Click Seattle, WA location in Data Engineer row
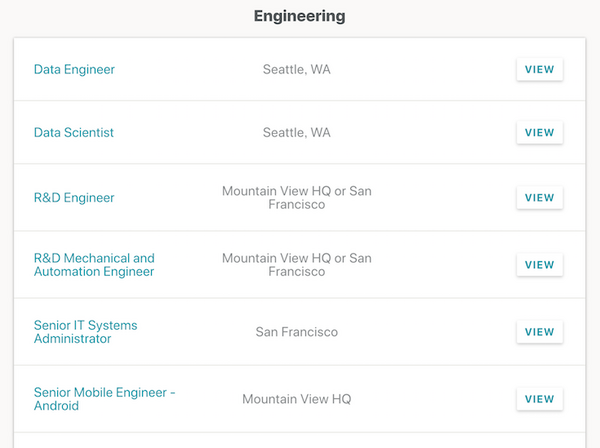Image resolution: width=600 pixels, height=448 pixels. [x=297, y=70]
